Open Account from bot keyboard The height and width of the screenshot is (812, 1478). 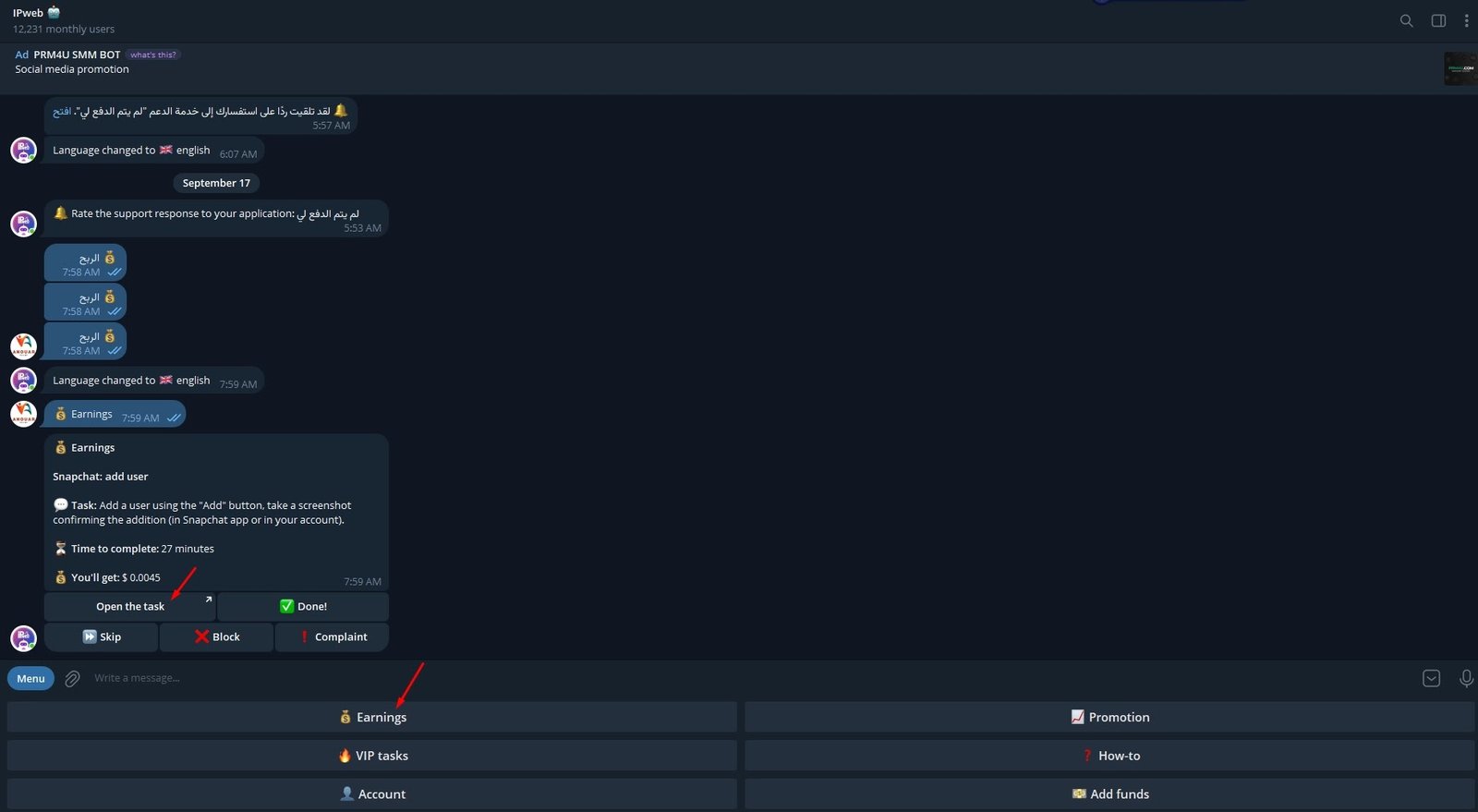[372, 794]
